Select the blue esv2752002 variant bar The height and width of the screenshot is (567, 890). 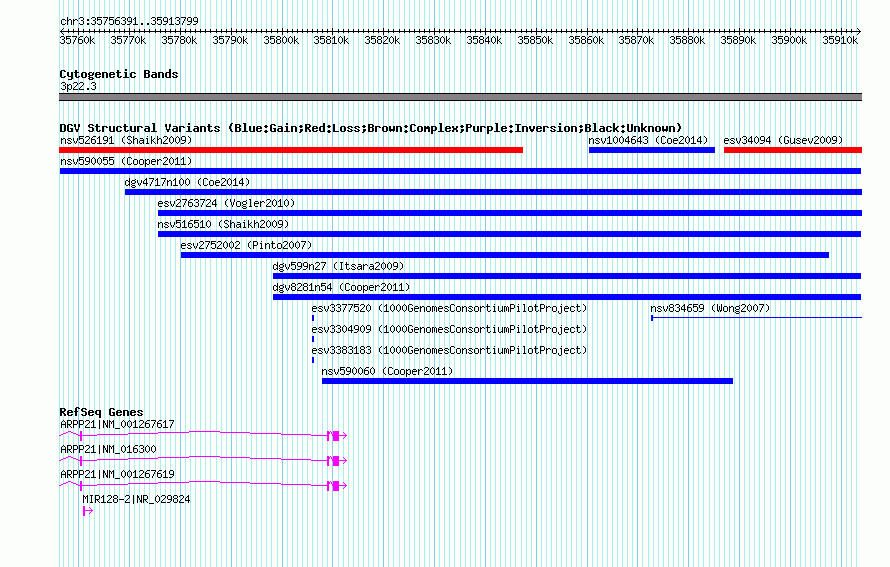[x=505, y=255]
